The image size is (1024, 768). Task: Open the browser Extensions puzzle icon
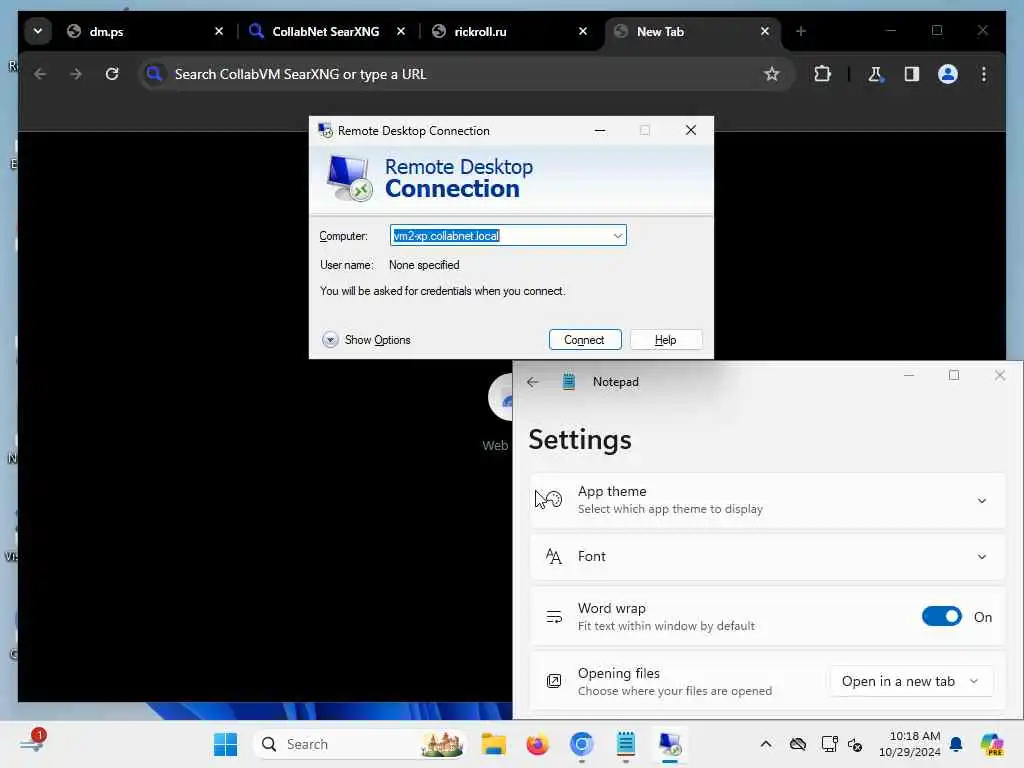click(x=822, y=74)
